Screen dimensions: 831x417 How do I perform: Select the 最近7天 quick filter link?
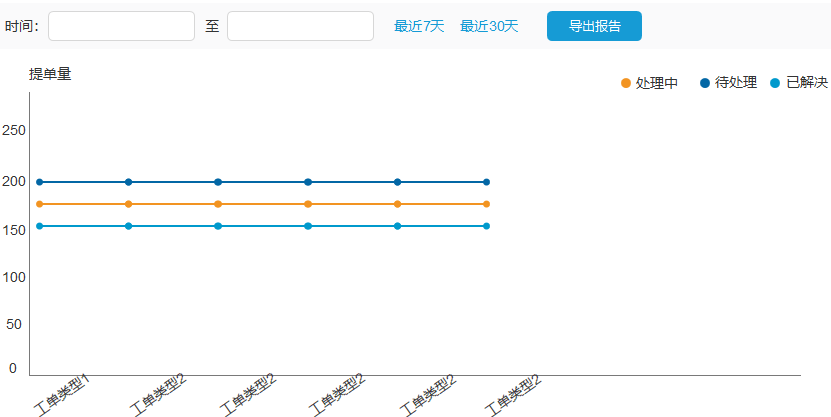[419, 26]
